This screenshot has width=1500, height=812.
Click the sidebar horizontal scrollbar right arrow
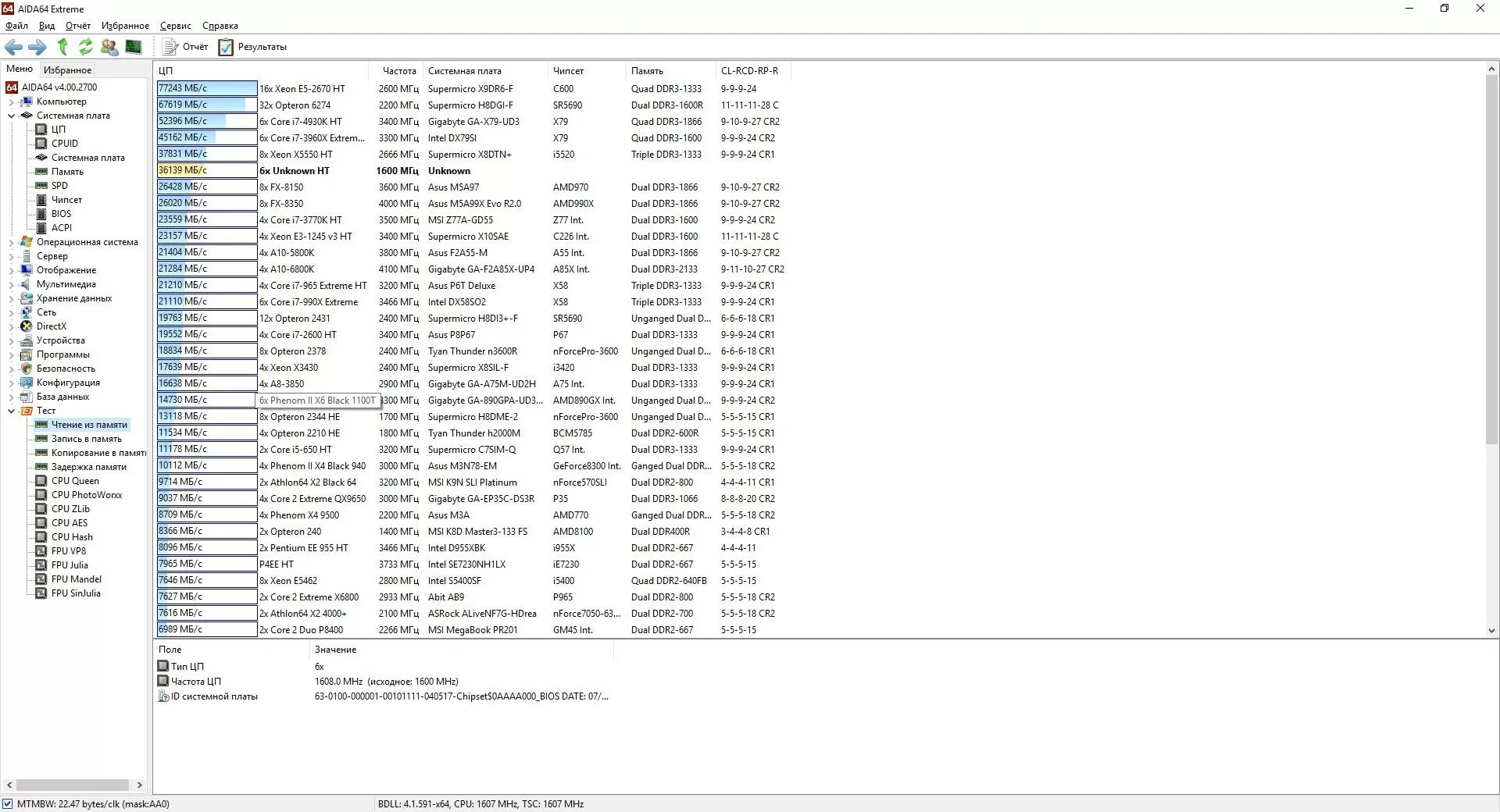click(140, 785)
